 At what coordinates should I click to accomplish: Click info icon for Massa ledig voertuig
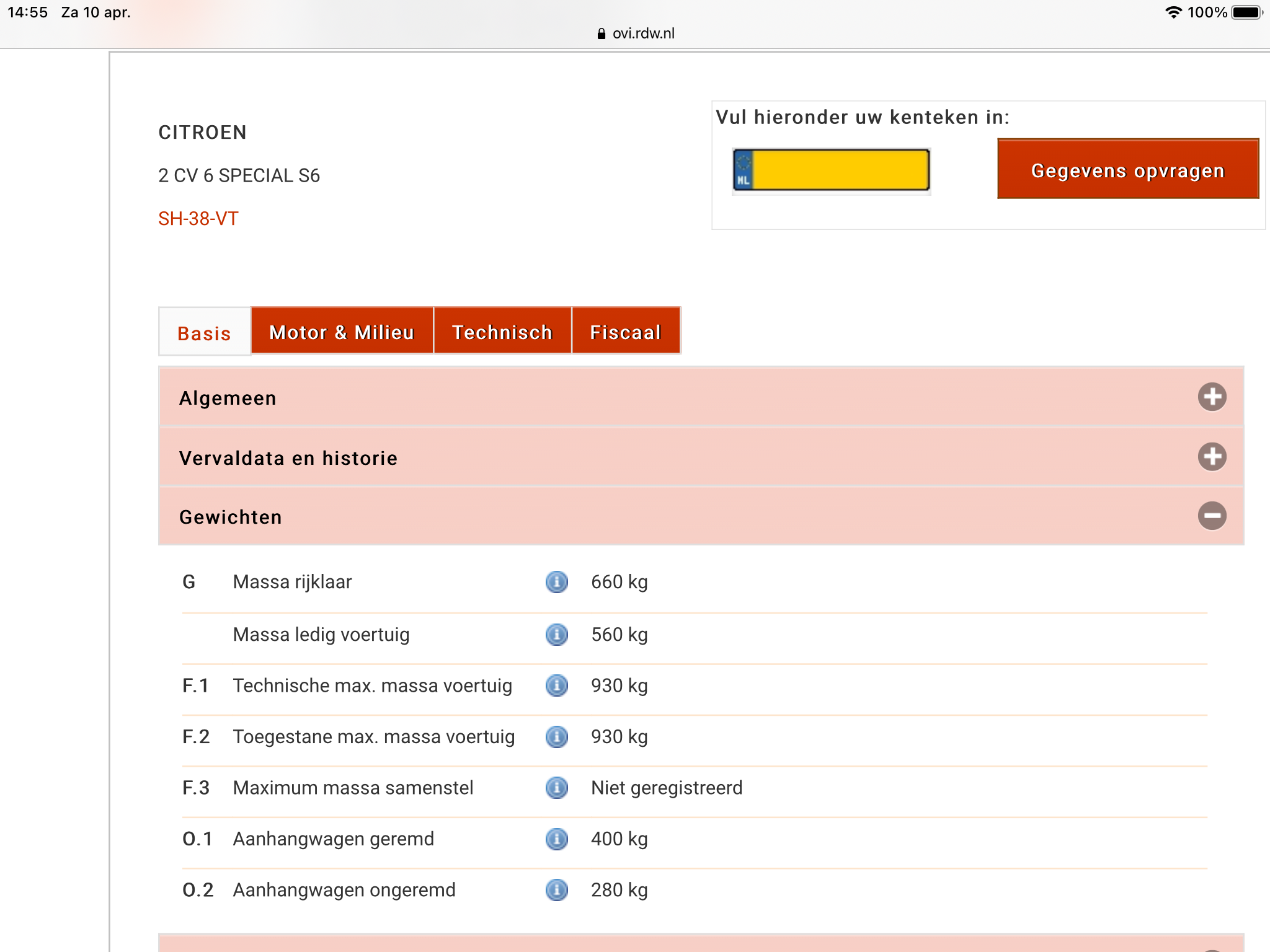(556, 635)
